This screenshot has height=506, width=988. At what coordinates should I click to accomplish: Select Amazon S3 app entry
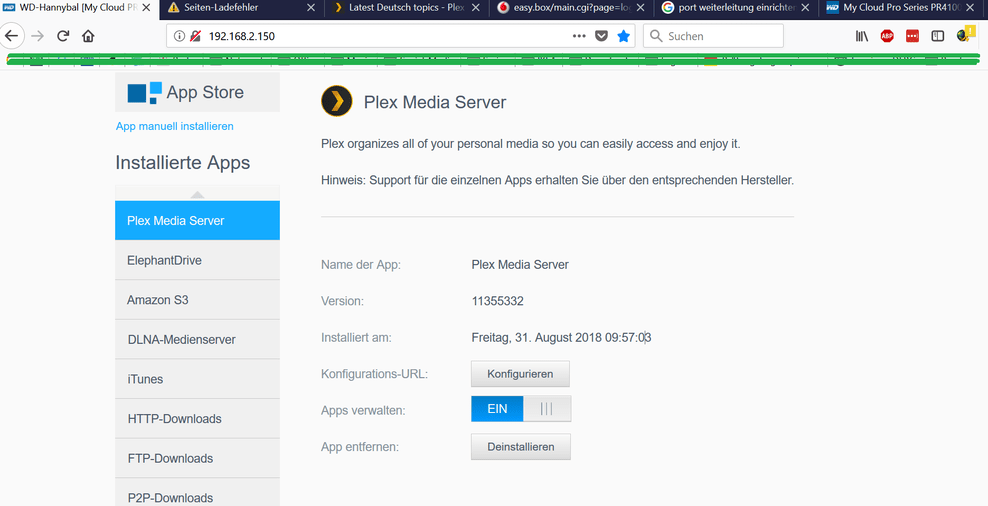[x=197, y=300]
